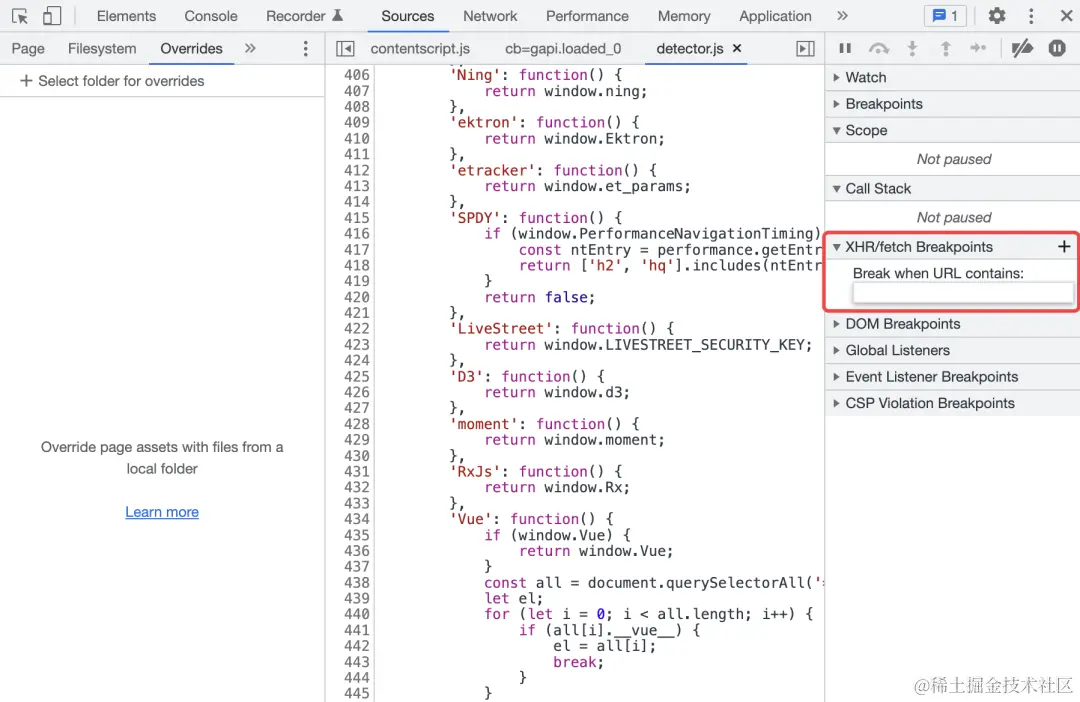
Task: Open the Performance panel
Action: (587, 16)
